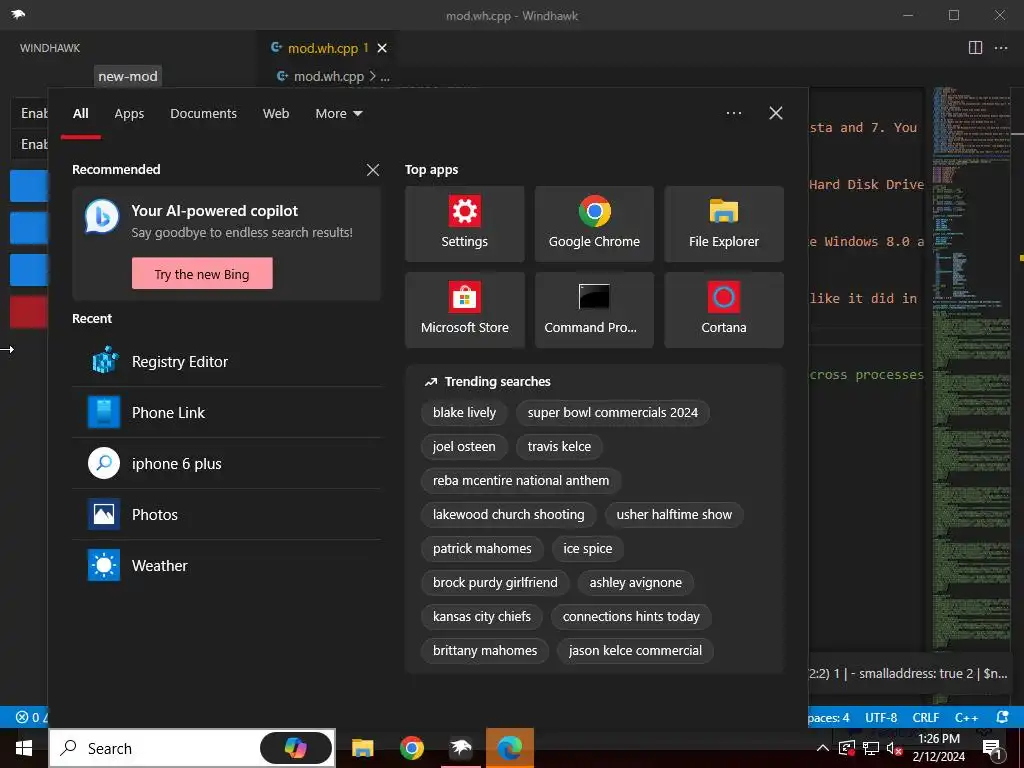Open Settings from Top apps

pyautogui.click(x=464, y=224)
